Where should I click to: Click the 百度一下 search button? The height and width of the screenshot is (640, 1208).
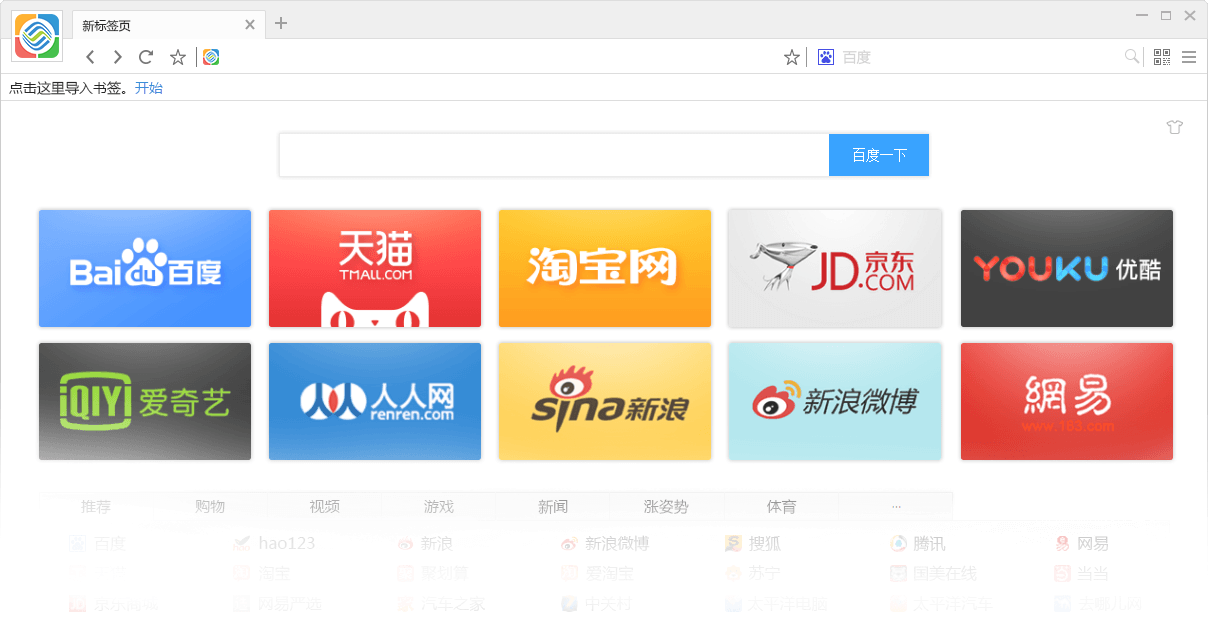pos(878,155)
